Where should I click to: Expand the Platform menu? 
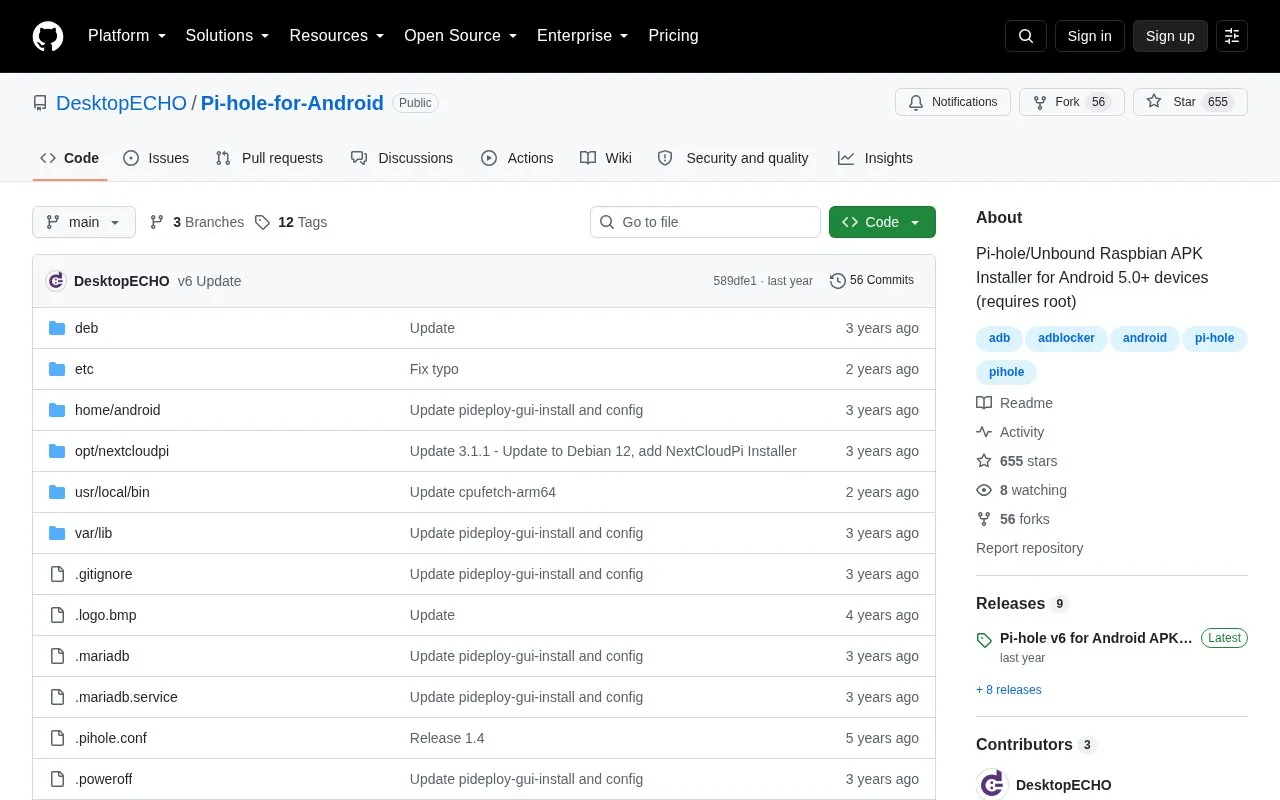tap(127, 36)
